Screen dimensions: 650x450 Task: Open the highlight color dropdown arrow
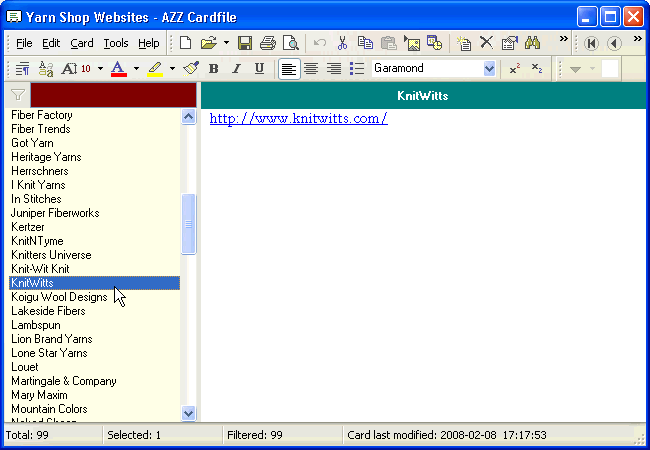pos(172,68)
